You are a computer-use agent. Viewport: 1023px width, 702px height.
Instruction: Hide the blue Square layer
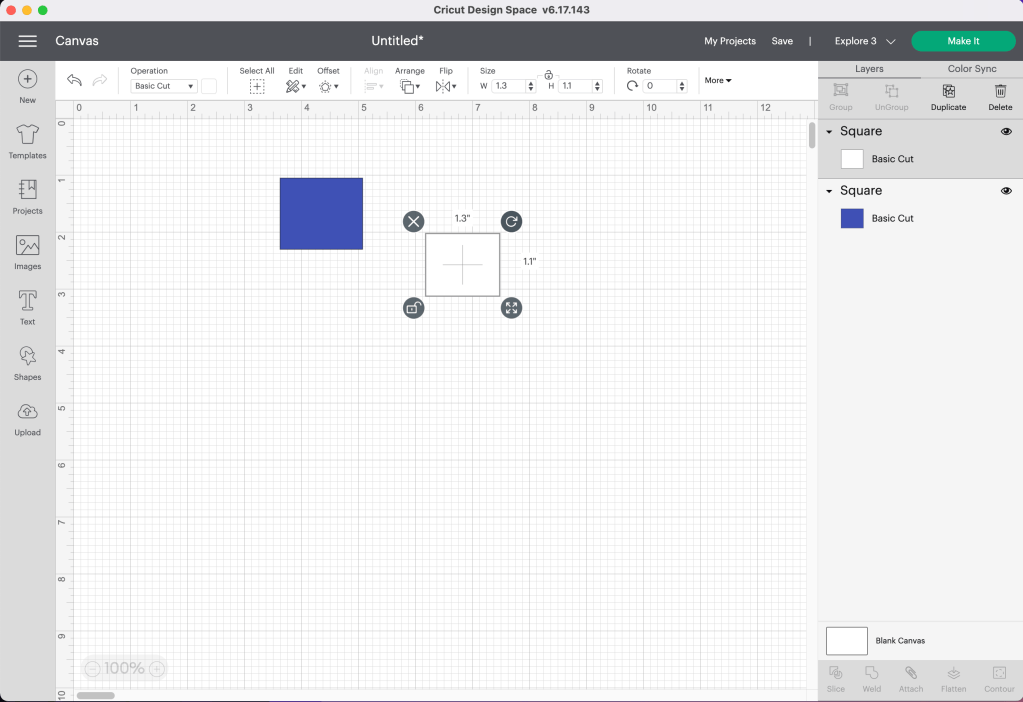(x=1006, y=190)
